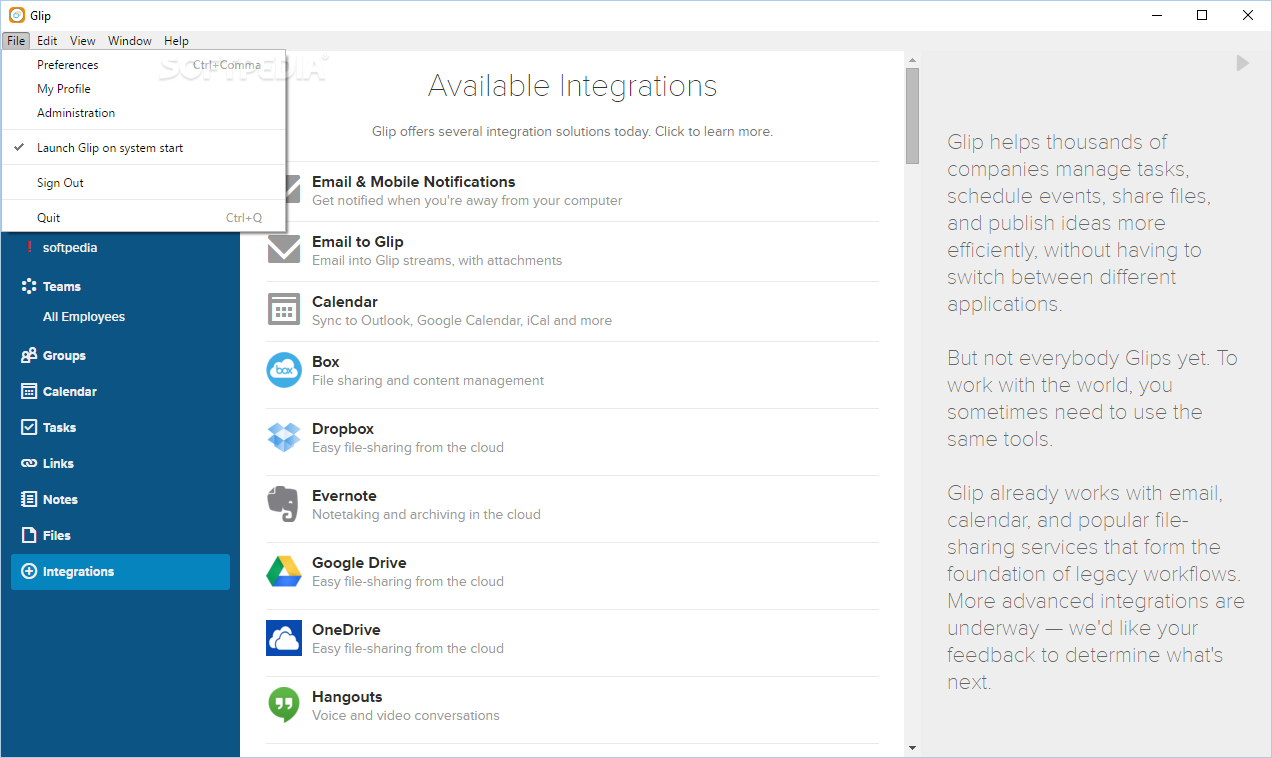Open the Links section label

(58, 463)
